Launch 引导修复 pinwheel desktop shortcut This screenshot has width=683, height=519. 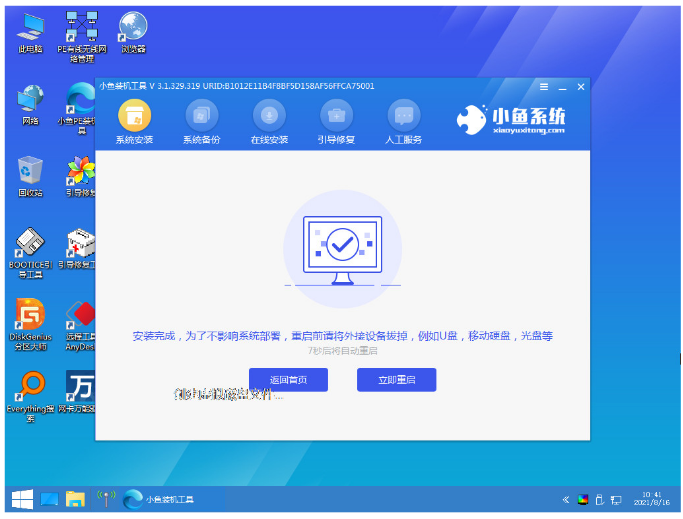click(80, 176)
